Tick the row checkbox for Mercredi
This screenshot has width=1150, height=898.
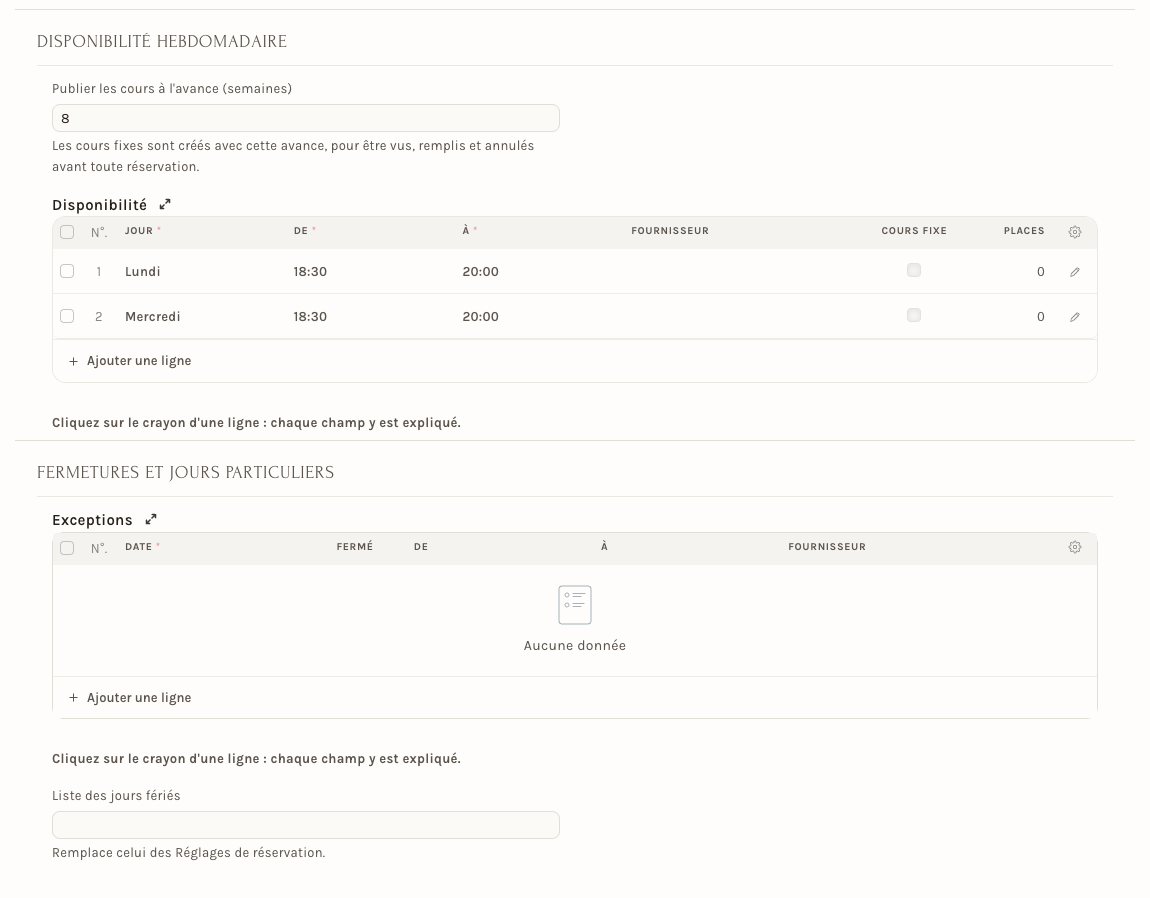67,316
